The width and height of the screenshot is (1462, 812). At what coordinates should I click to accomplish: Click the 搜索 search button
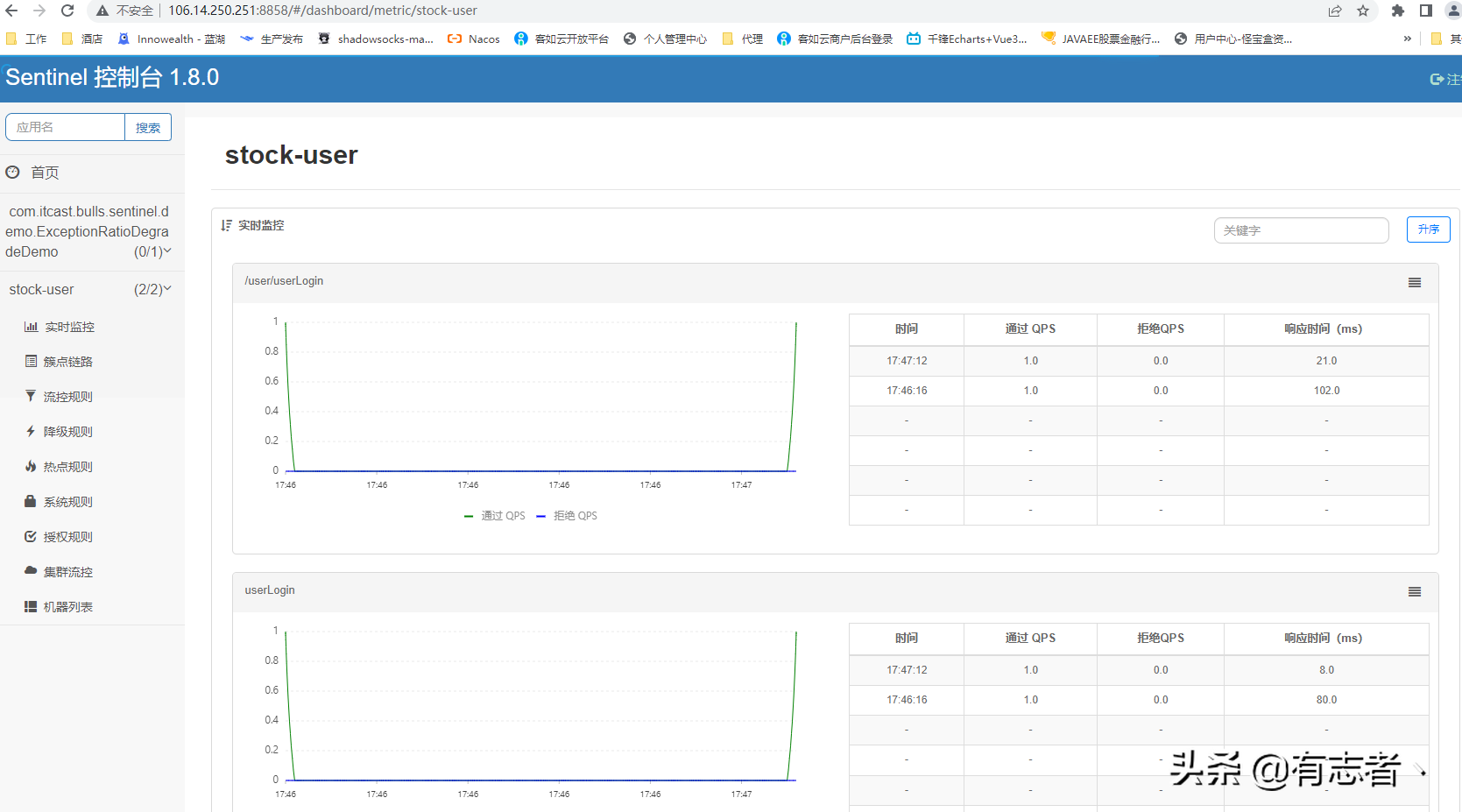point(148,128)
